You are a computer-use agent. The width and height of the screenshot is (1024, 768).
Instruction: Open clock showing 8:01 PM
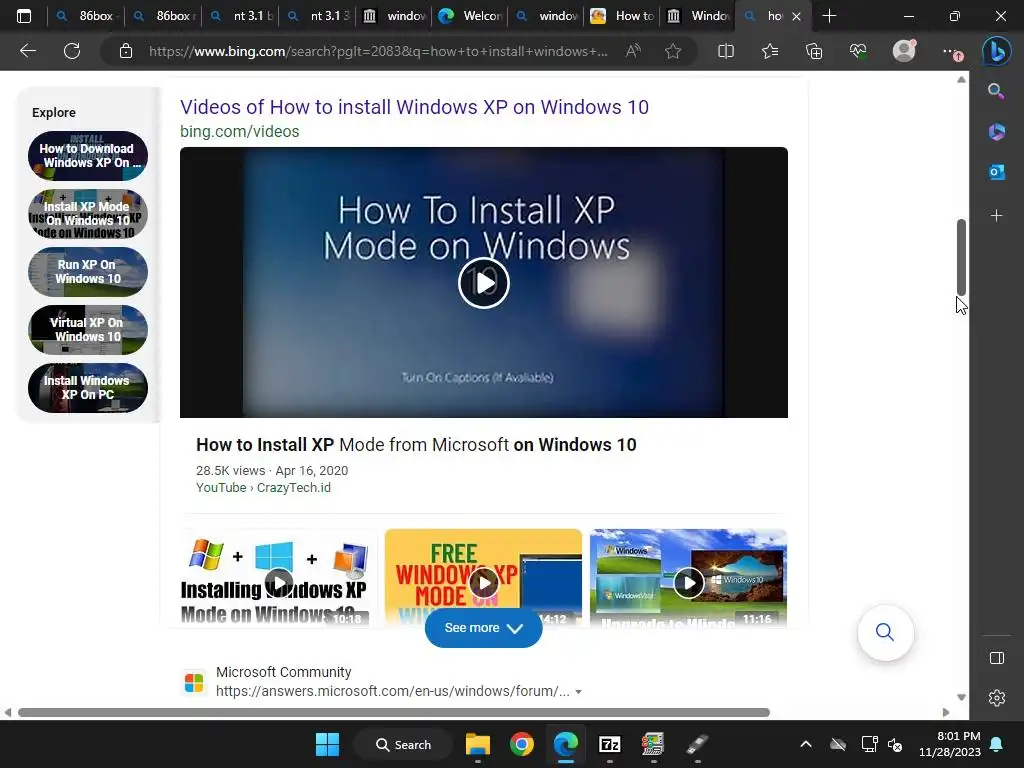[950, 744]
